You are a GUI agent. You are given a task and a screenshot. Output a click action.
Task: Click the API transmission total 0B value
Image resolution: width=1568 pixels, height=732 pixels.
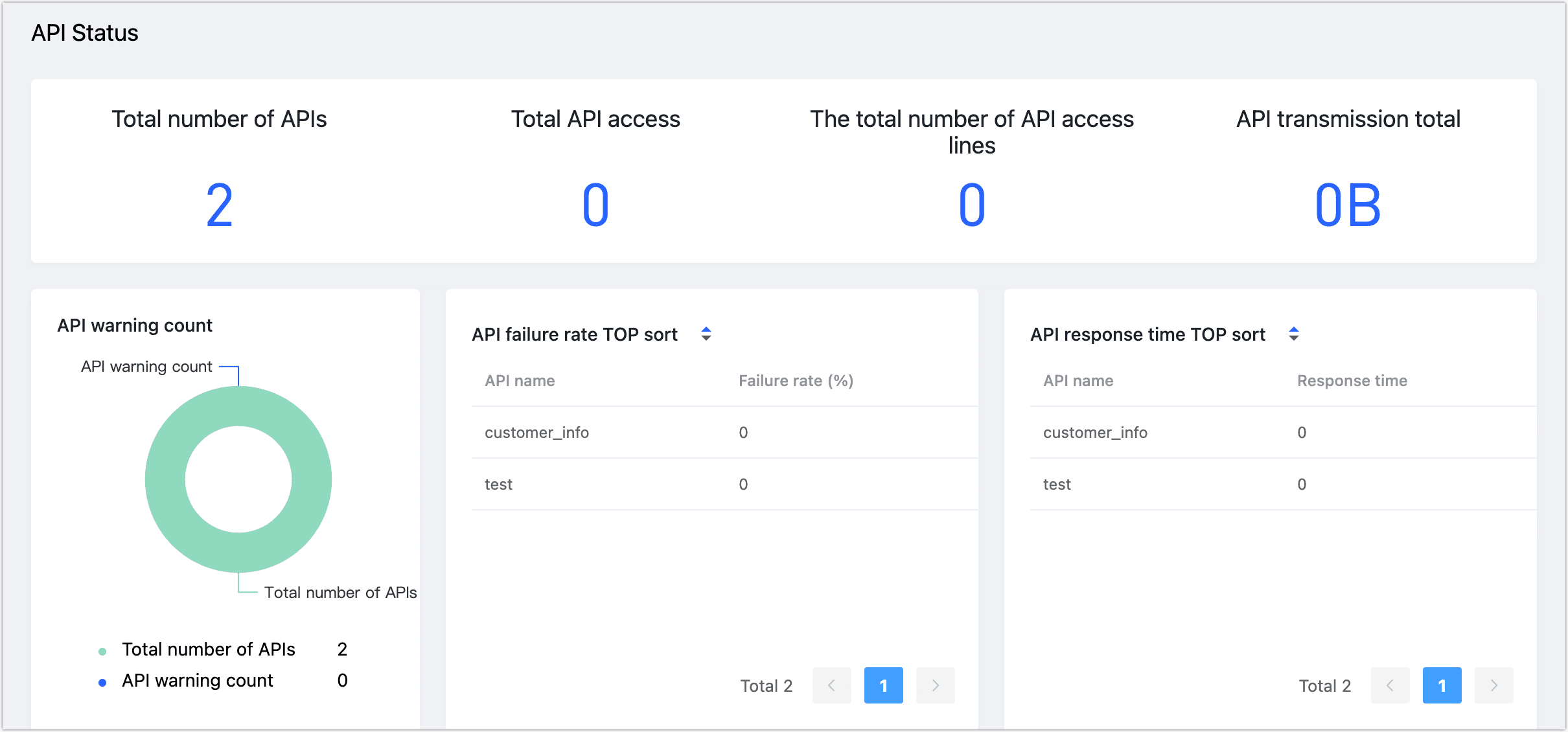[x=1348, y=205]
